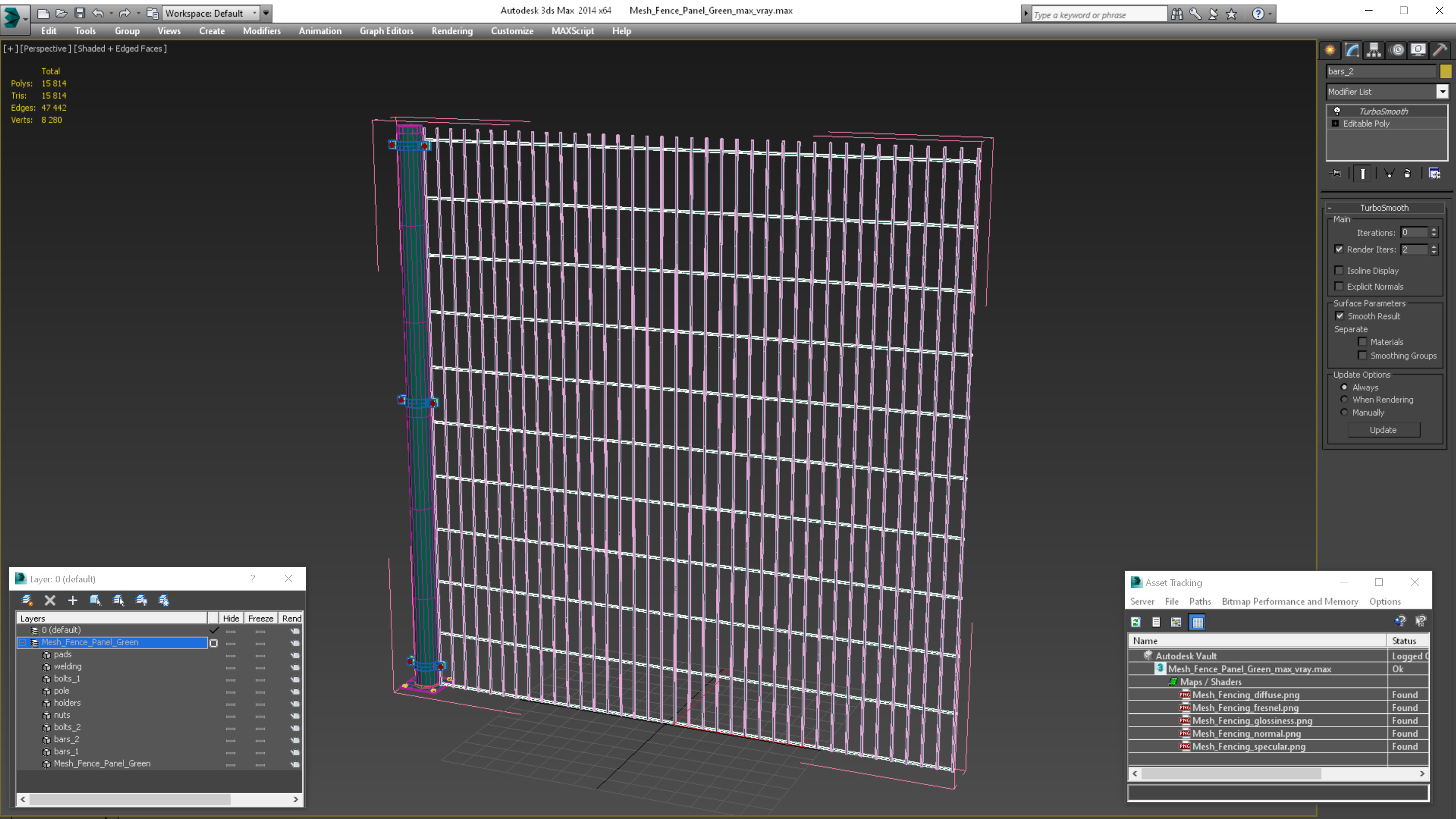The image size is (1456, 819).
Task: Delete the highlighted layer with the X icon
Action: 50,600
